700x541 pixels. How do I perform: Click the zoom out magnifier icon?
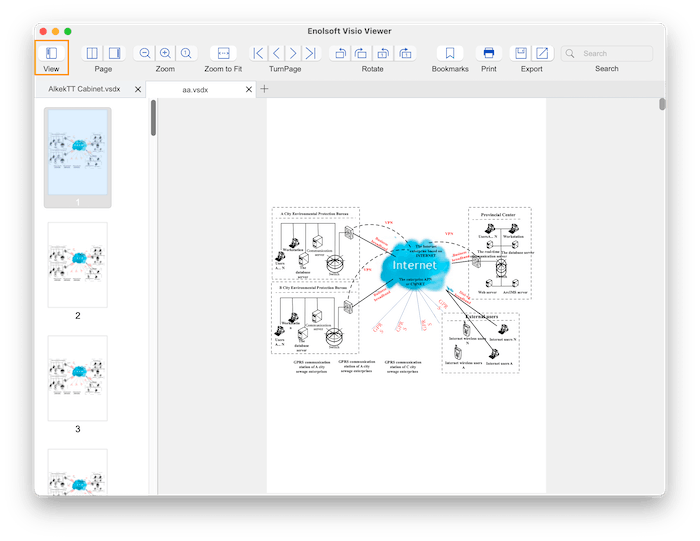[x=145, y=53]
